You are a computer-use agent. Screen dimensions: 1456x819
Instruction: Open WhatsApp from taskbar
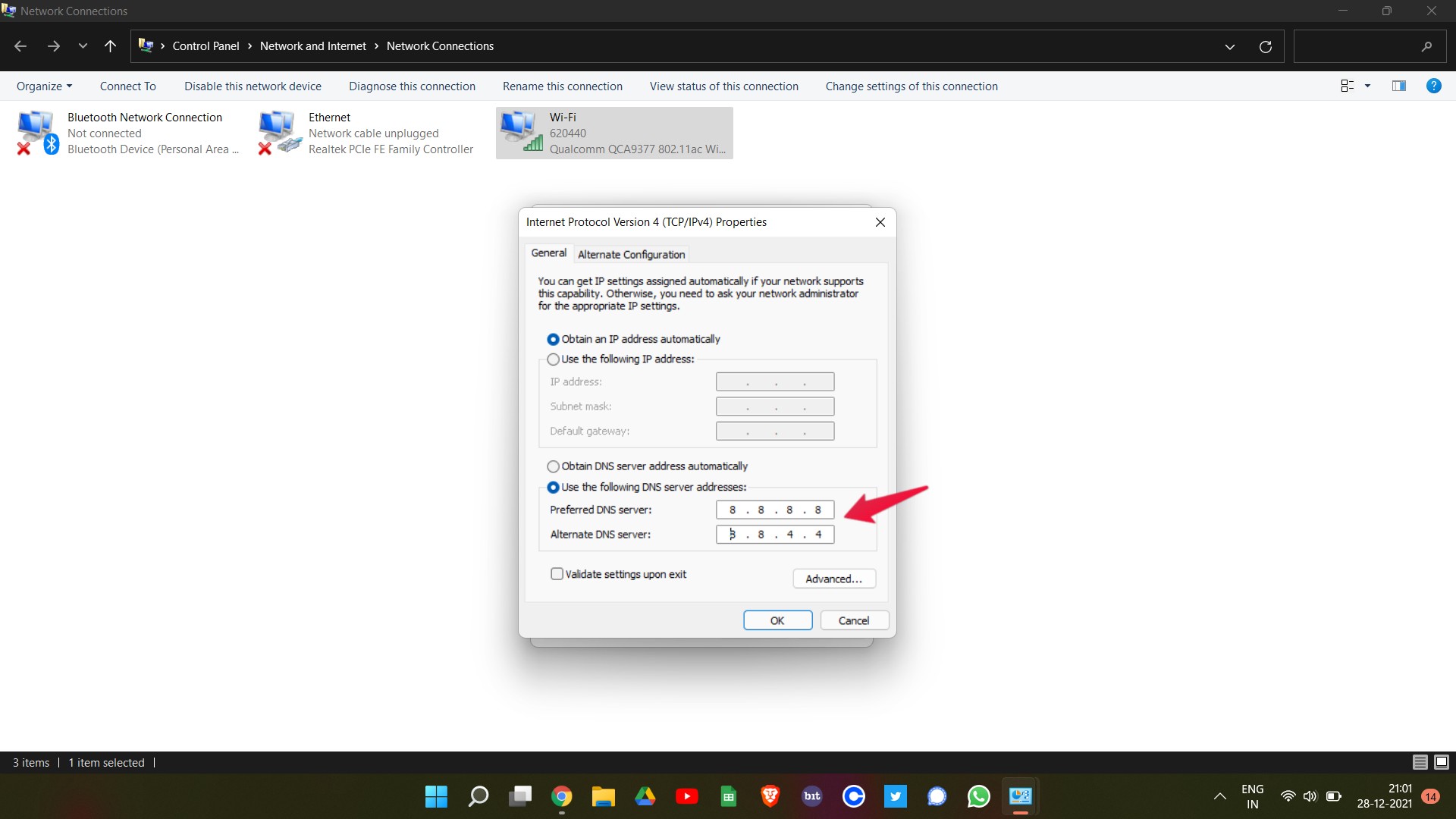click(978, 795)
